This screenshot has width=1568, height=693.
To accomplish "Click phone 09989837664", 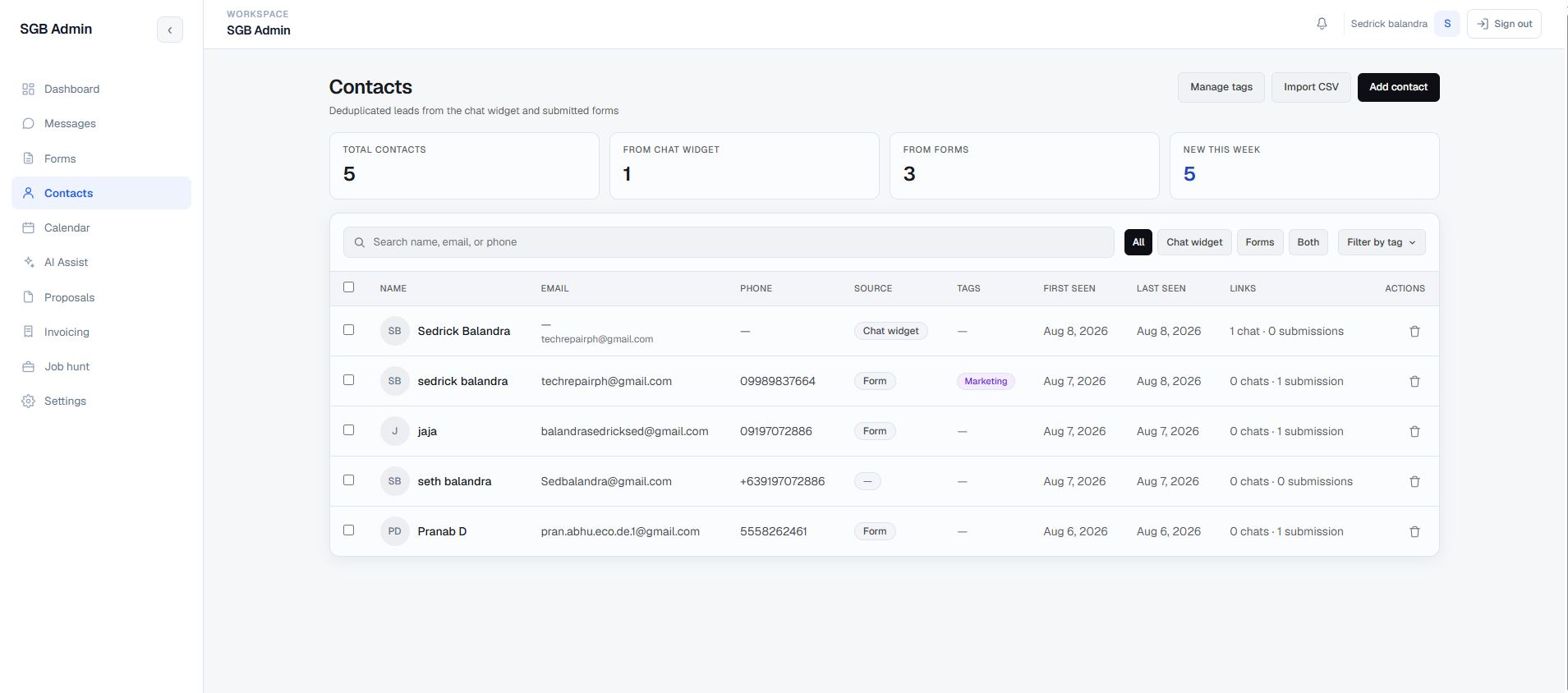I will tap(777, 381).
